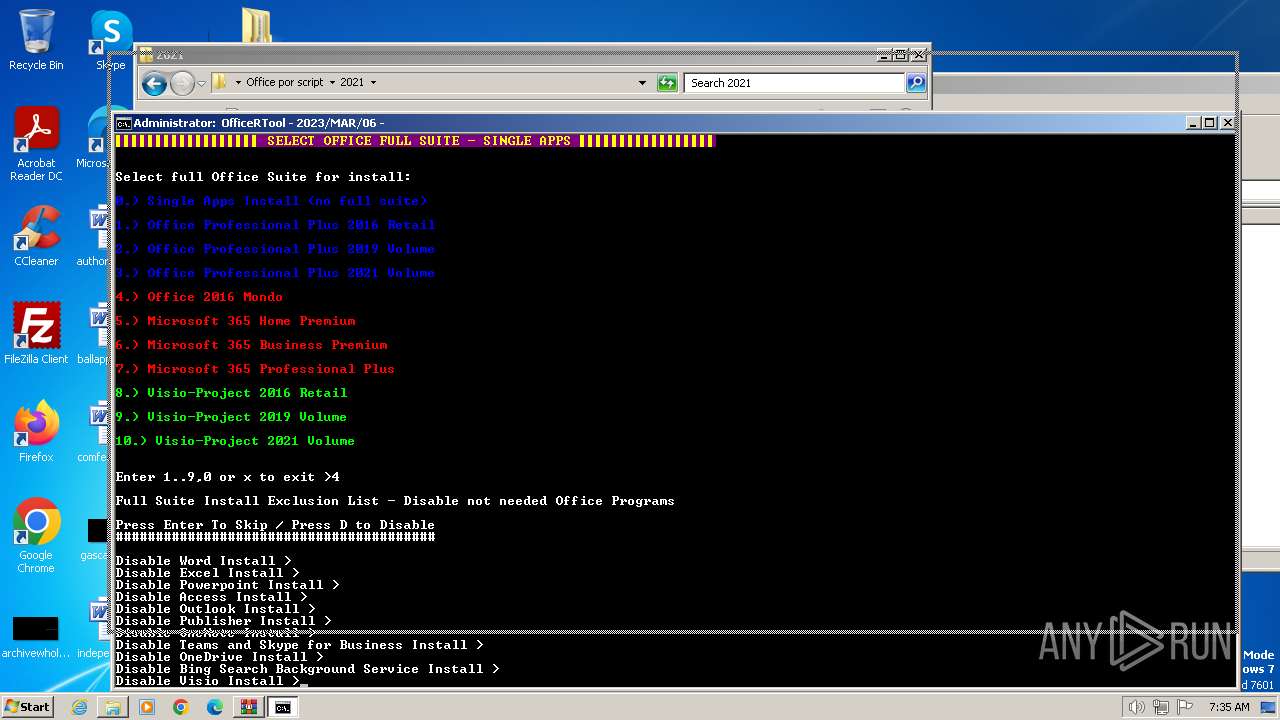
Task: Switch to the command prompt taskbar button
Action: click(x=283, y=707)
